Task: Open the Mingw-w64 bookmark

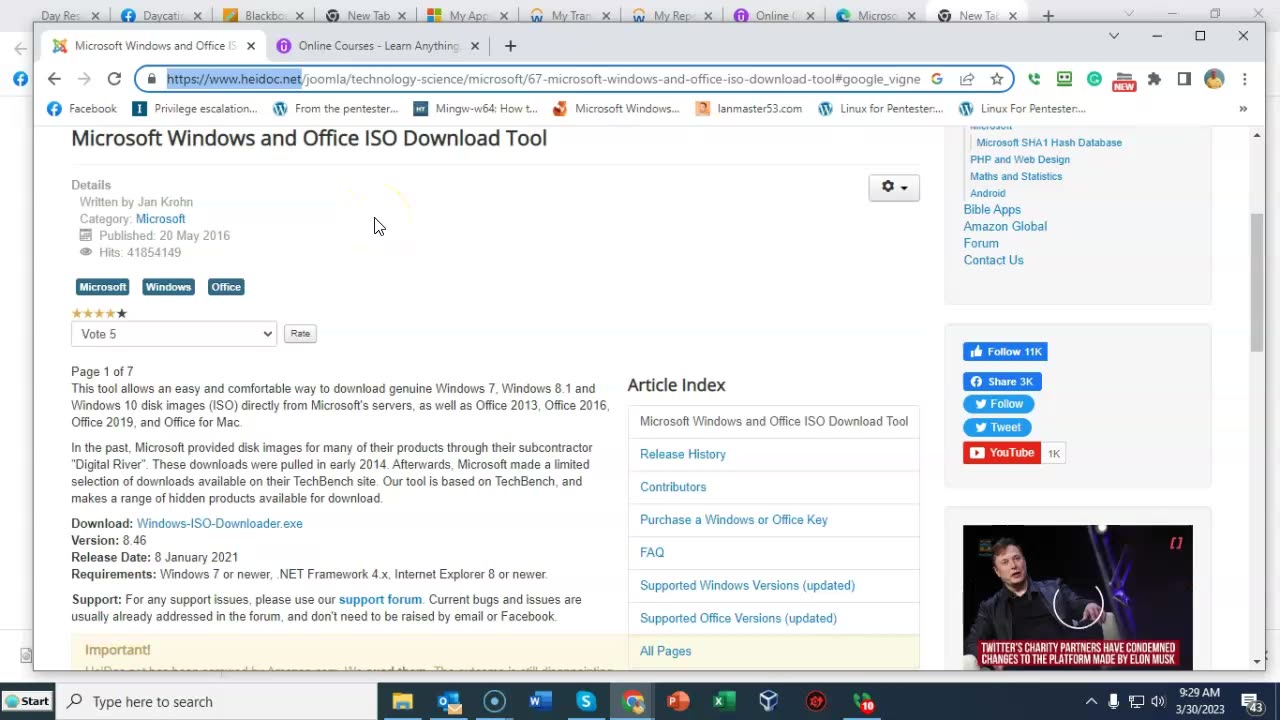Action: tap(476, 108)
